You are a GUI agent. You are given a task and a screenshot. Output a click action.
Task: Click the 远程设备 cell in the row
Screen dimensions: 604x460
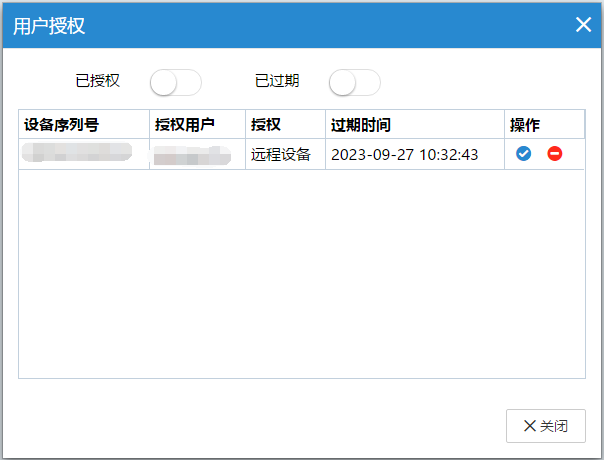click(281, 155)
